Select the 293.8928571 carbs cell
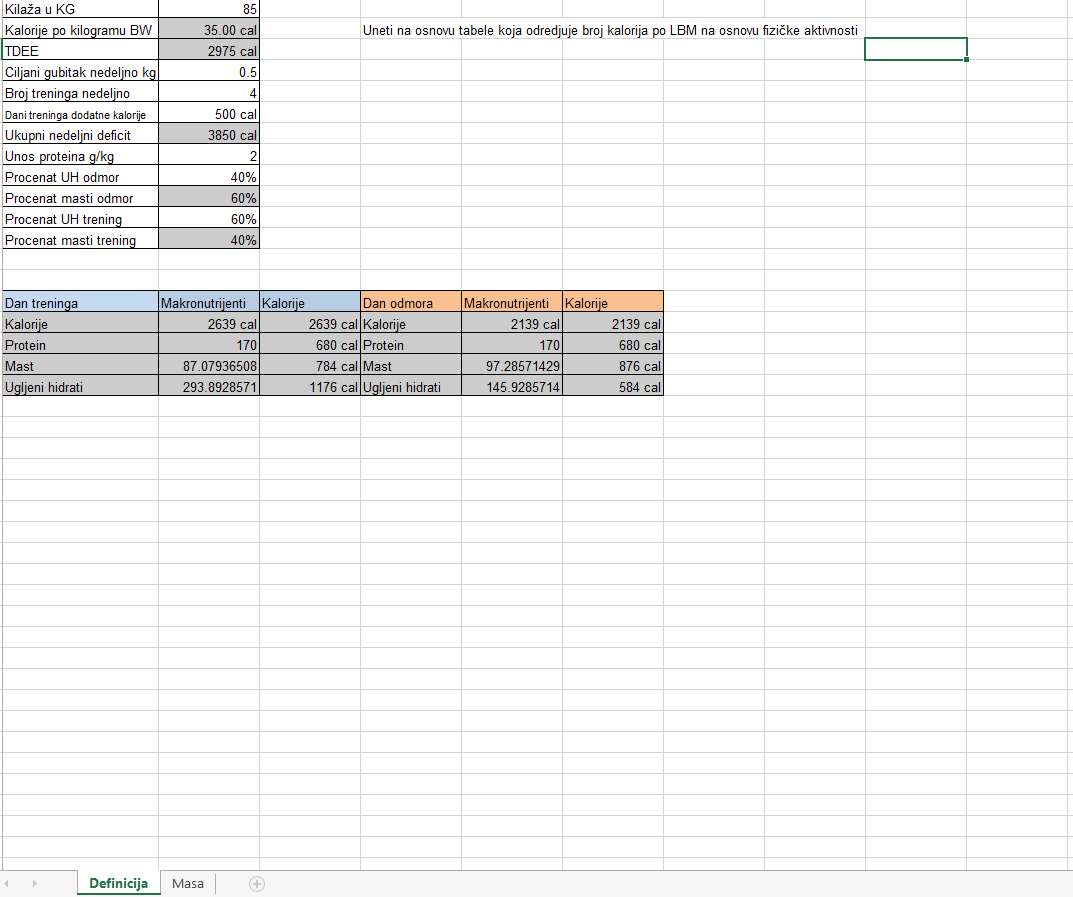This screenshot has width=1073, height=897. [x=209, y=387]
